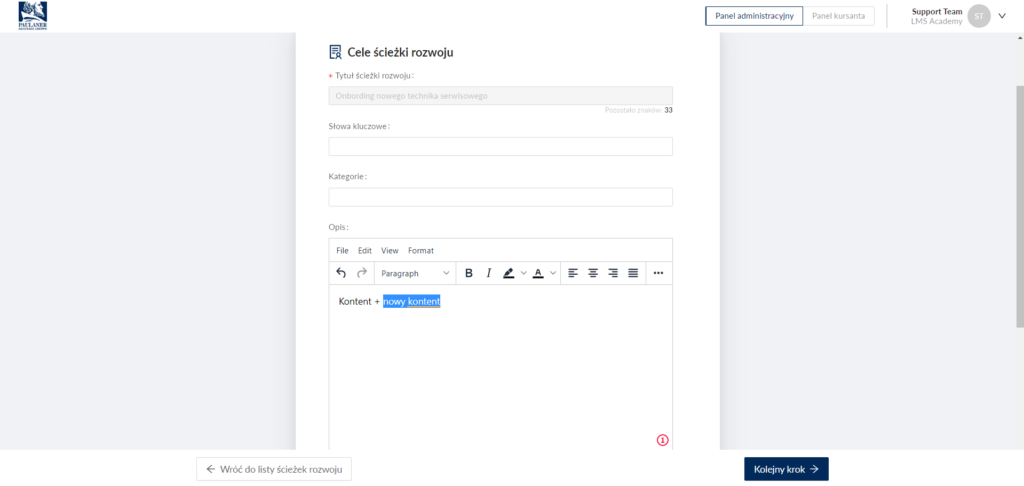Go back via Wróć do listy ścieżek rozwoju
Screen dimensions: 1024x486
tap(274, 469)
